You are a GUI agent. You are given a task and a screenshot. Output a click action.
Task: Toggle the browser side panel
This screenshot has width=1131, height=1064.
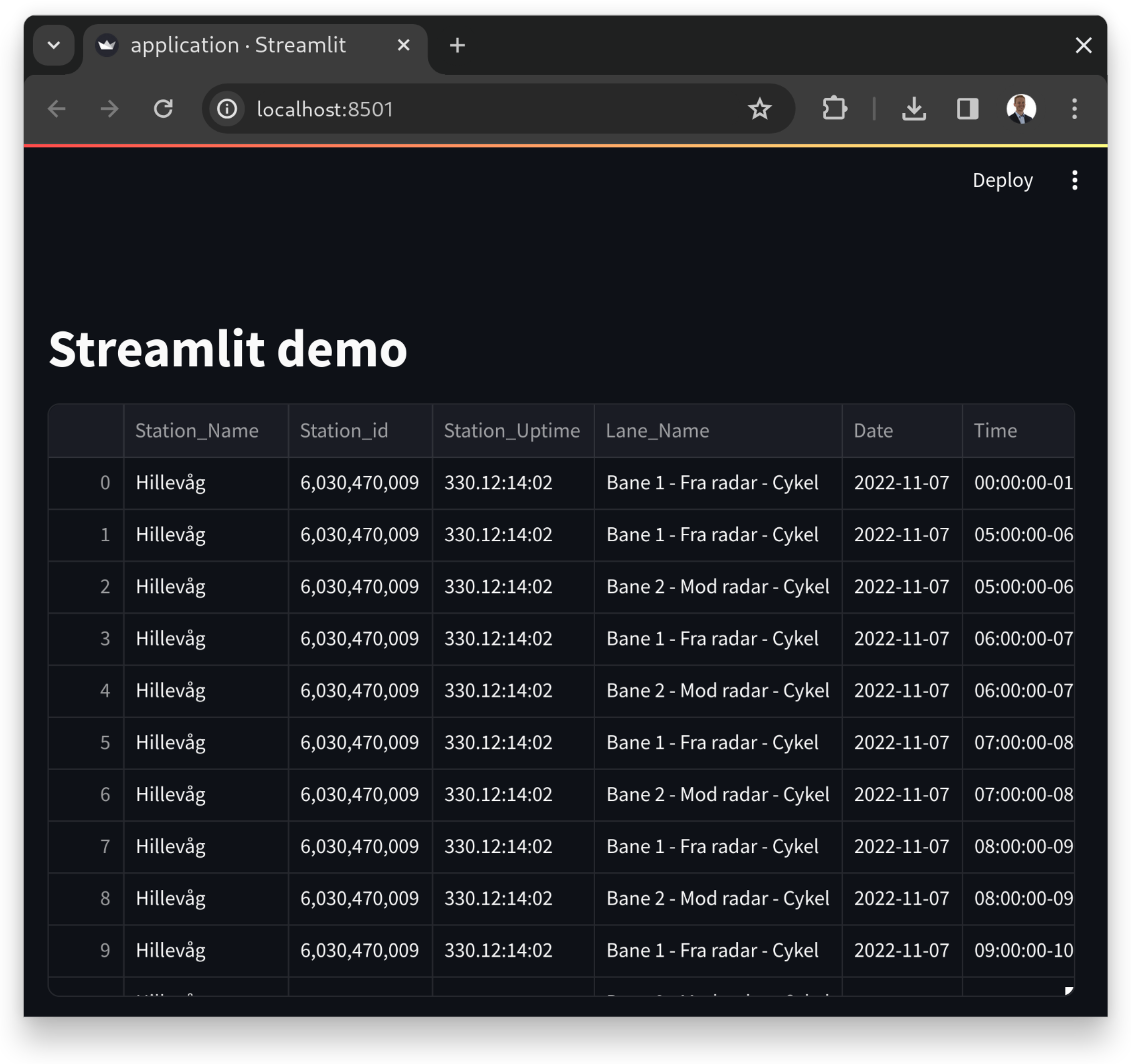point(968,109)
